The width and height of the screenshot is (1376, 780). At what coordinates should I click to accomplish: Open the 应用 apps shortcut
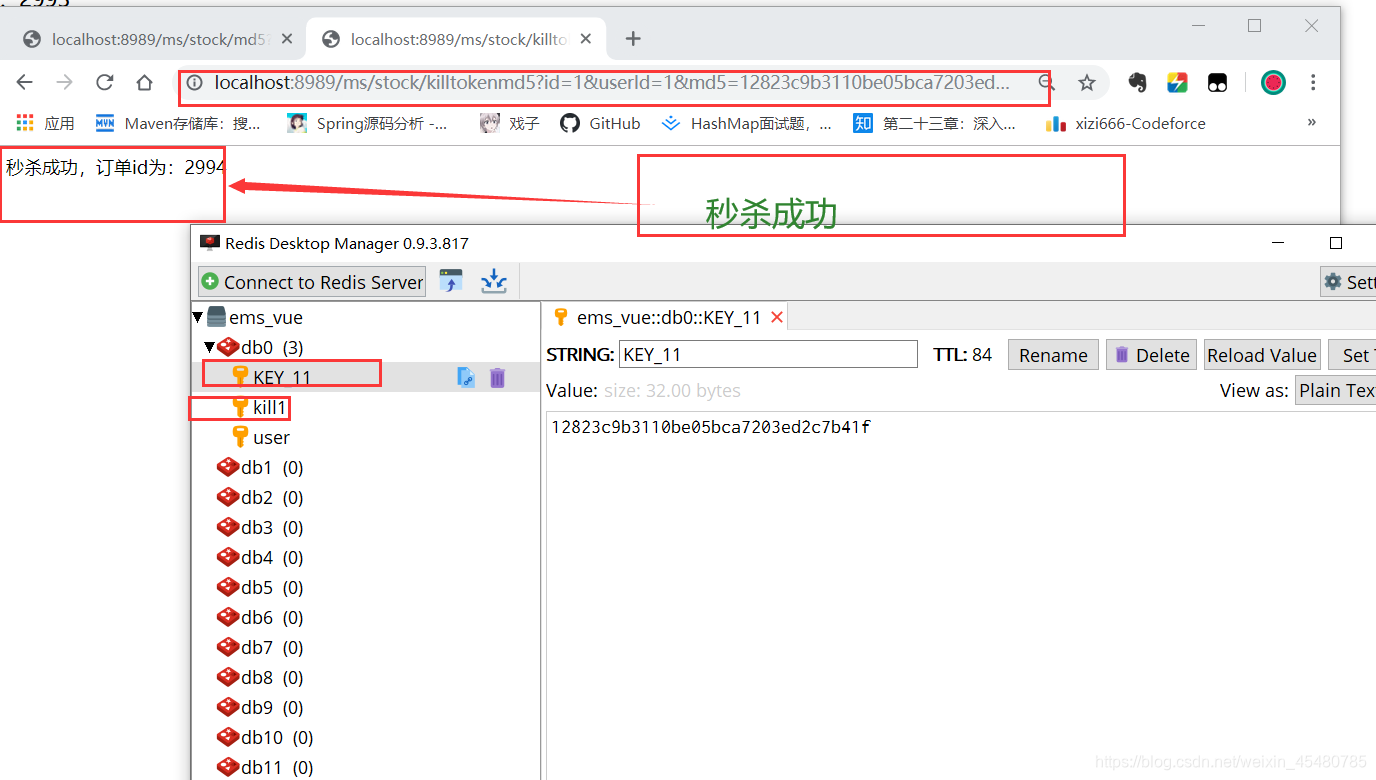46,123
